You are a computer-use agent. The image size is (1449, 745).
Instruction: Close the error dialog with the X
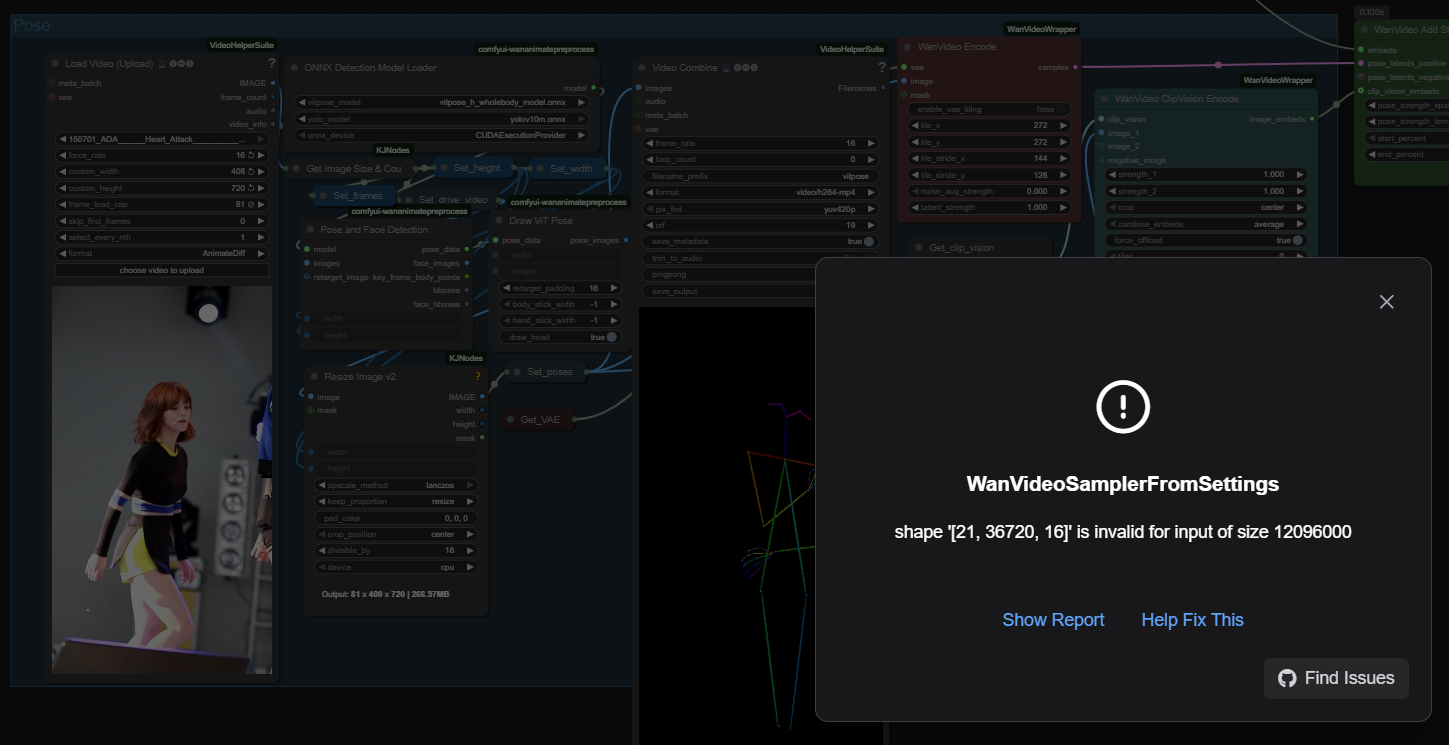click(1386, 302)
